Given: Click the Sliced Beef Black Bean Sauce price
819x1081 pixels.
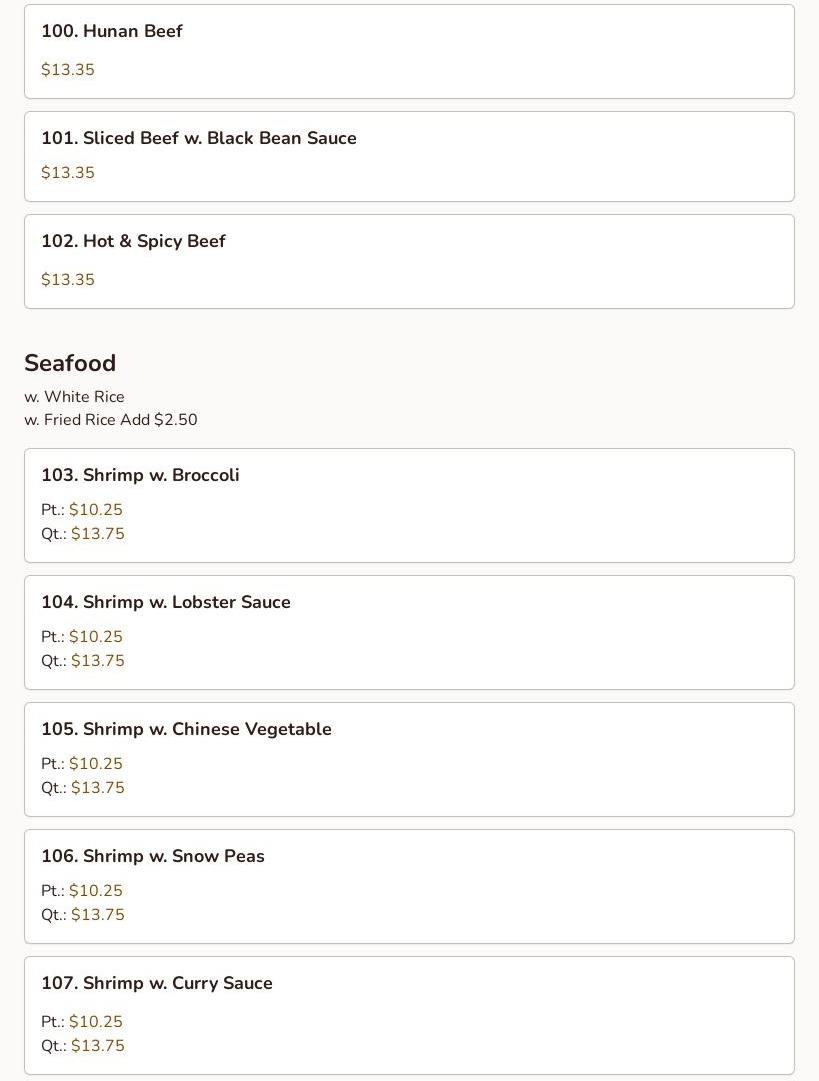Looking at the screenshot, I should coord(68,173).
